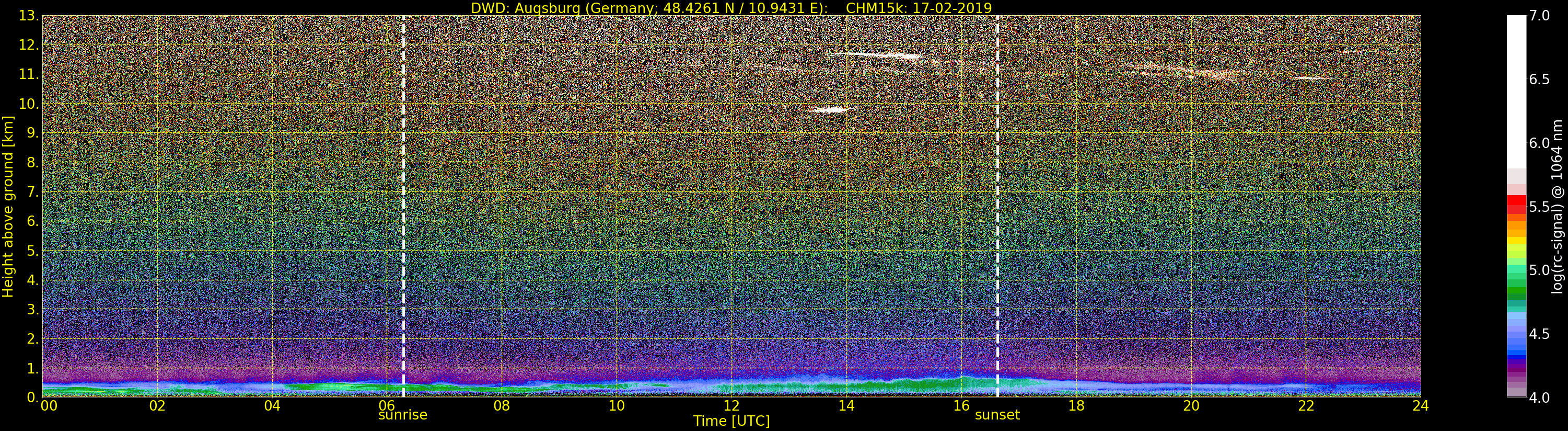This screenshot has height=431, width=1568.
Task: Click the '5.' height axis tick label
Action: click(32, 251)
